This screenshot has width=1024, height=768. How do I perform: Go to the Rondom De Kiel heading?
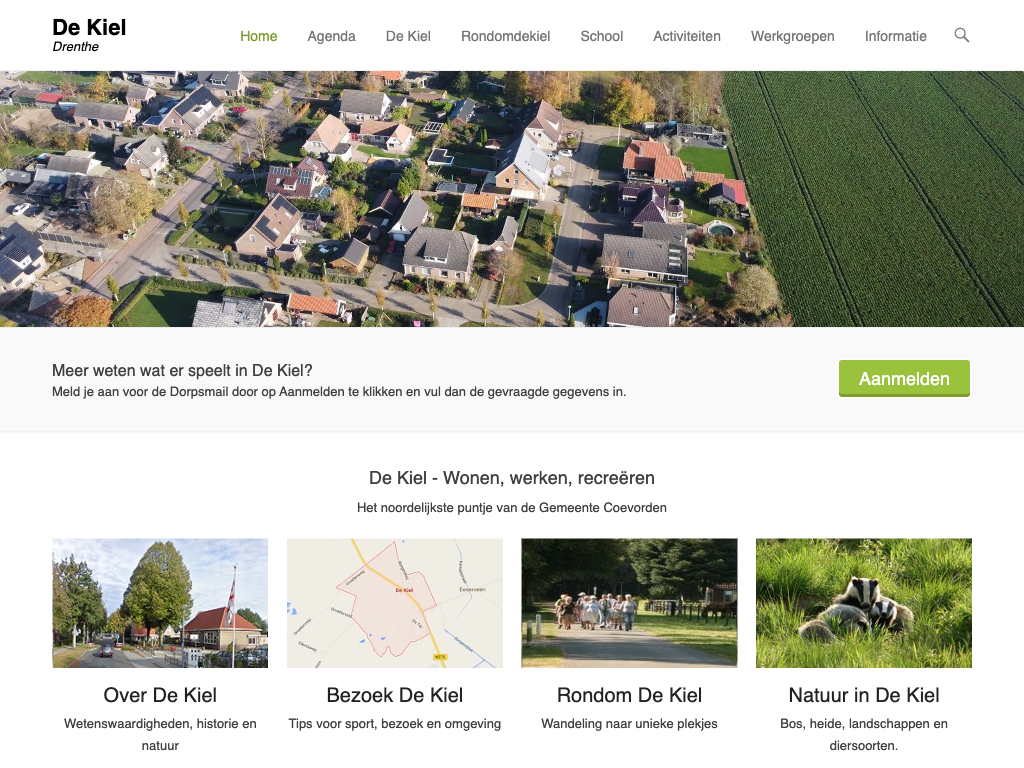tap(629, 695)
